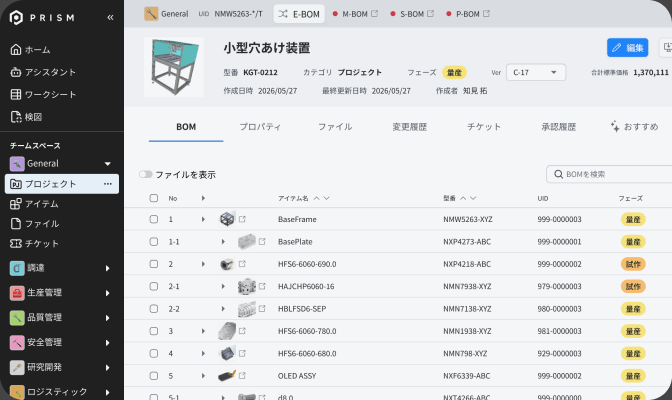Open the ホーム home icon
Screen dimensions: 672x400
pos(16,50)
